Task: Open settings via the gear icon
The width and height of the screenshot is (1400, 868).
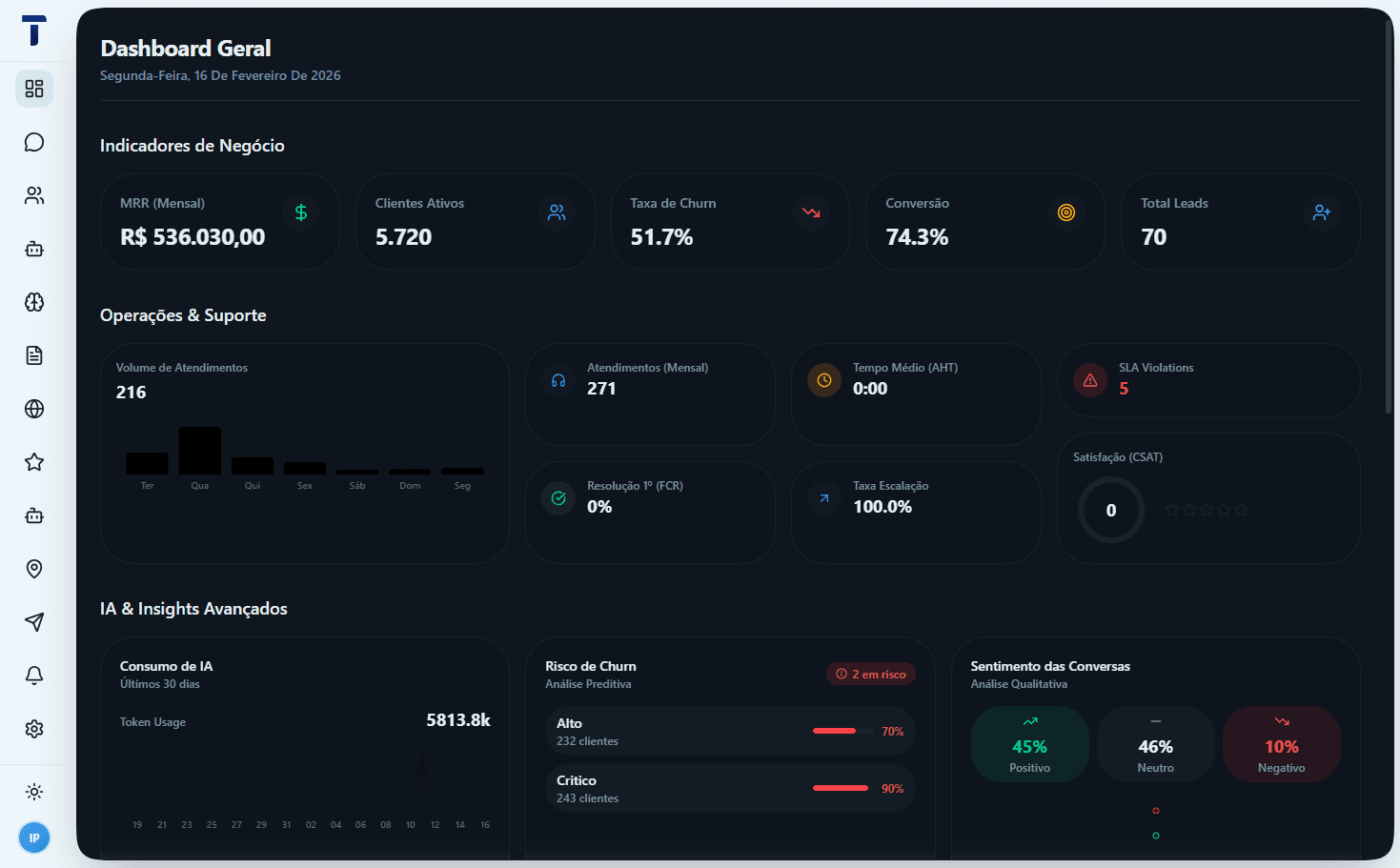Action: pos(34,728)
